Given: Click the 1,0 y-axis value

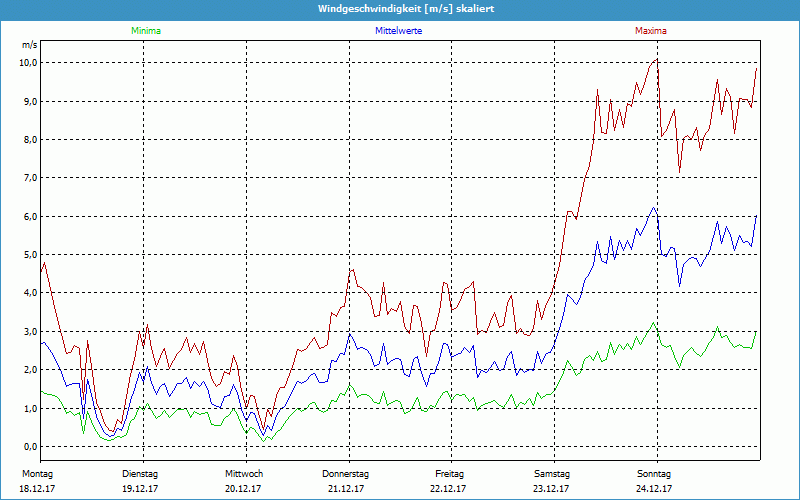Looking at the screenshot, I should pyautogui.click(x=29, y=408).
